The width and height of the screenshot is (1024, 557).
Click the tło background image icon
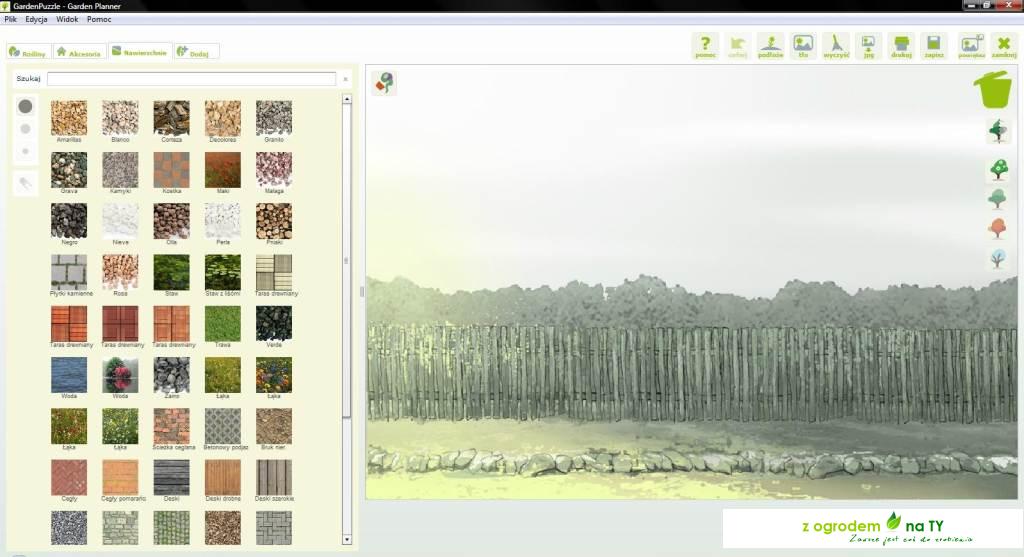pyautogui.click(x=802, y=45)
